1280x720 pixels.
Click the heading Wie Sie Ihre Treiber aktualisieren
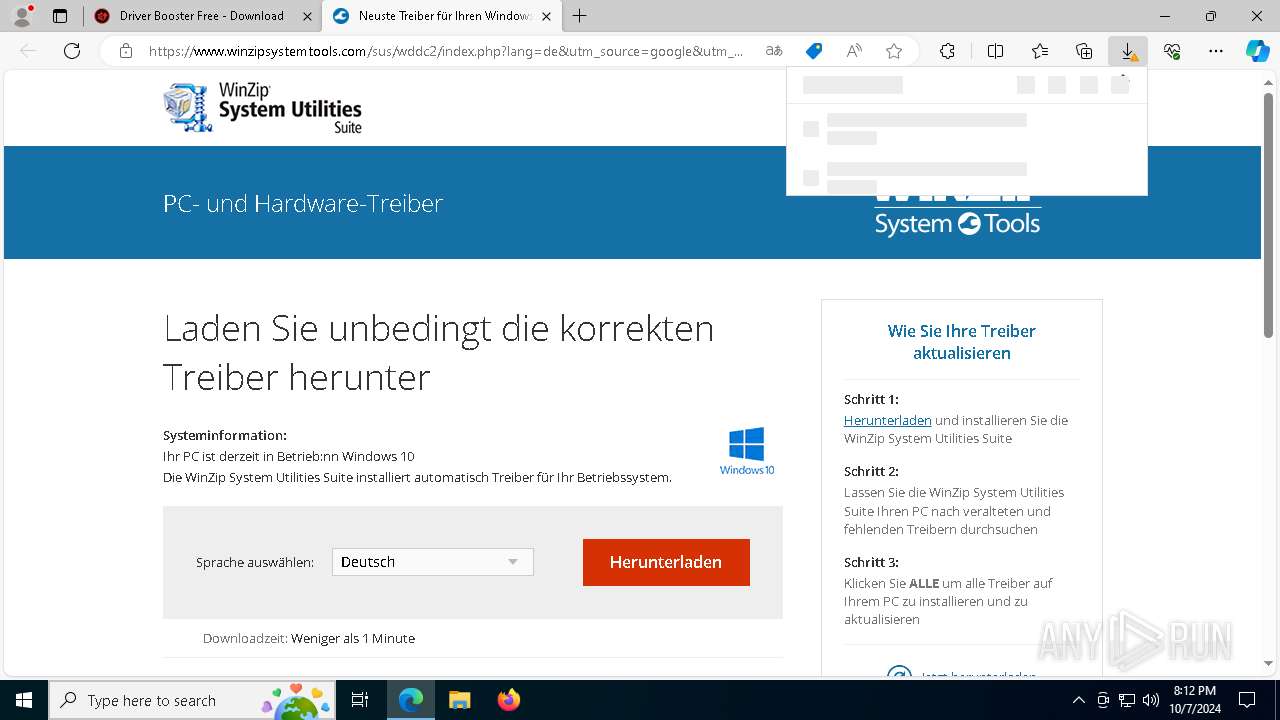tap(962, 342)
